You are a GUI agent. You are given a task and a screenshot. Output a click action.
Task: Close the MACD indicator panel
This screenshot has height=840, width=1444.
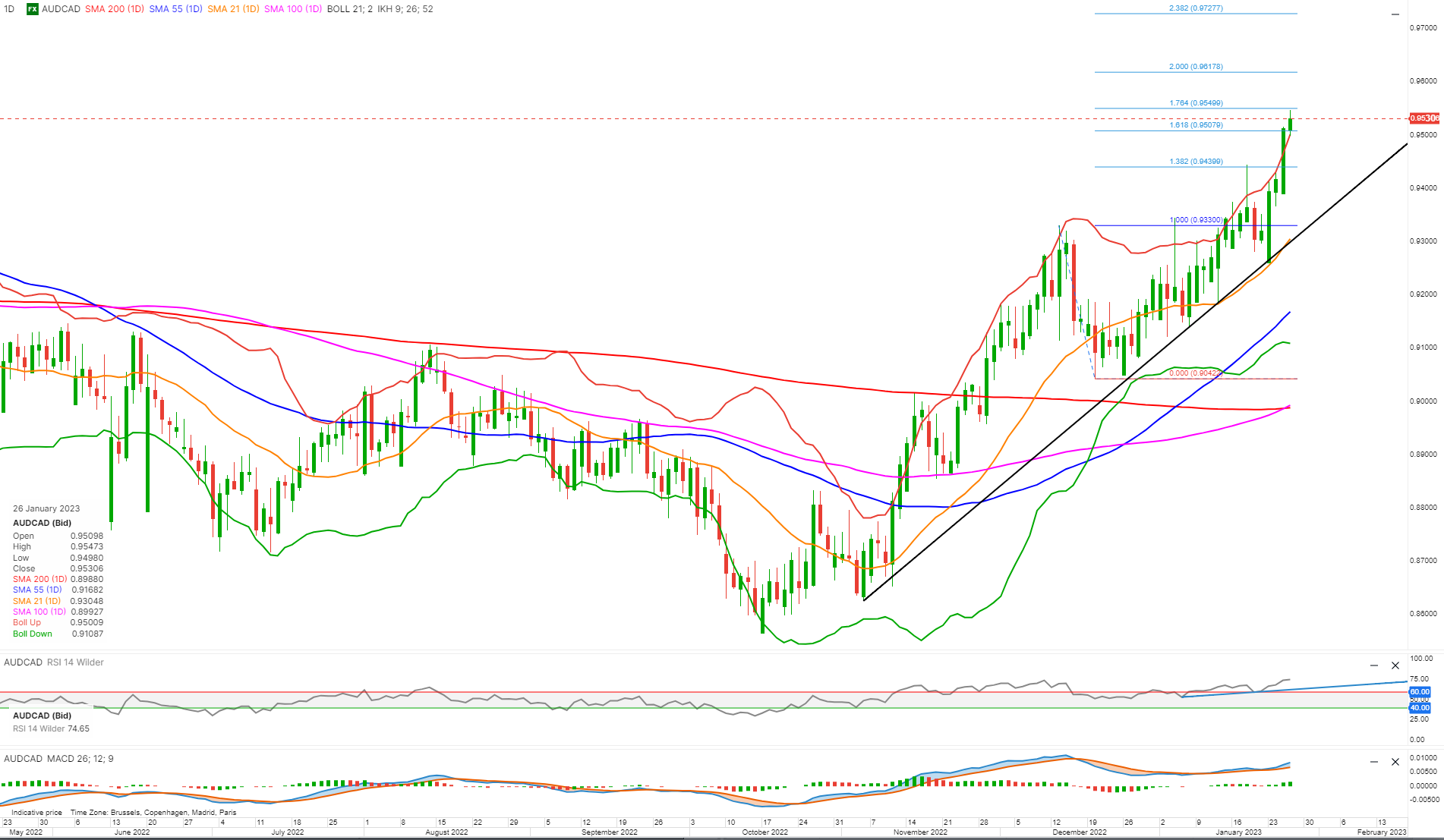tap(1395, 762)
